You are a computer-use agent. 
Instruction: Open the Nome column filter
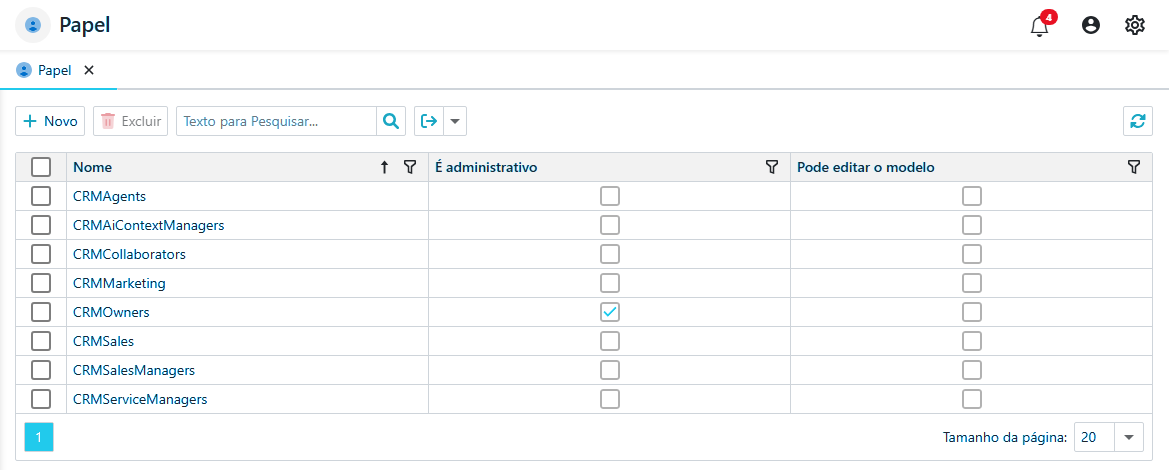pyautogui.click(x=409, y=167)
